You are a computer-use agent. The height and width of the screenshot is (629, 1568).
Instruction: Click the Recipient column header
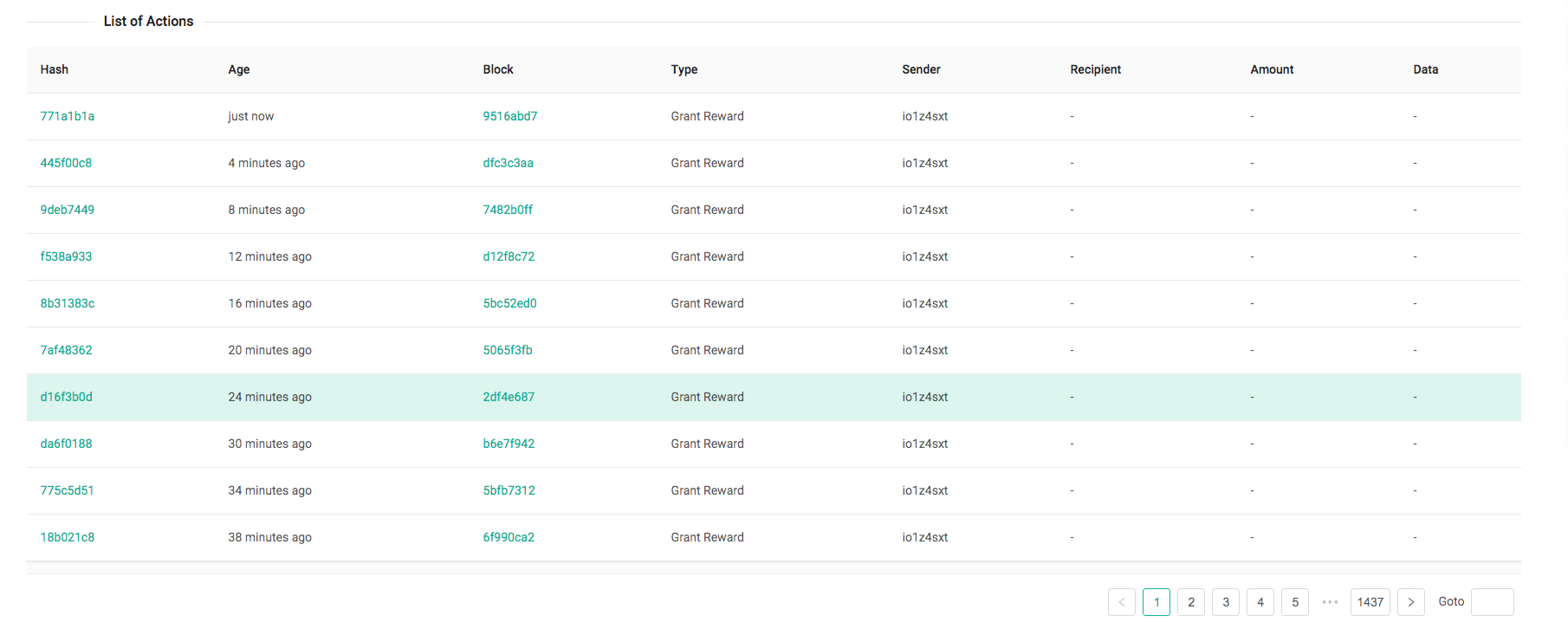click(x=1096, y=69)
